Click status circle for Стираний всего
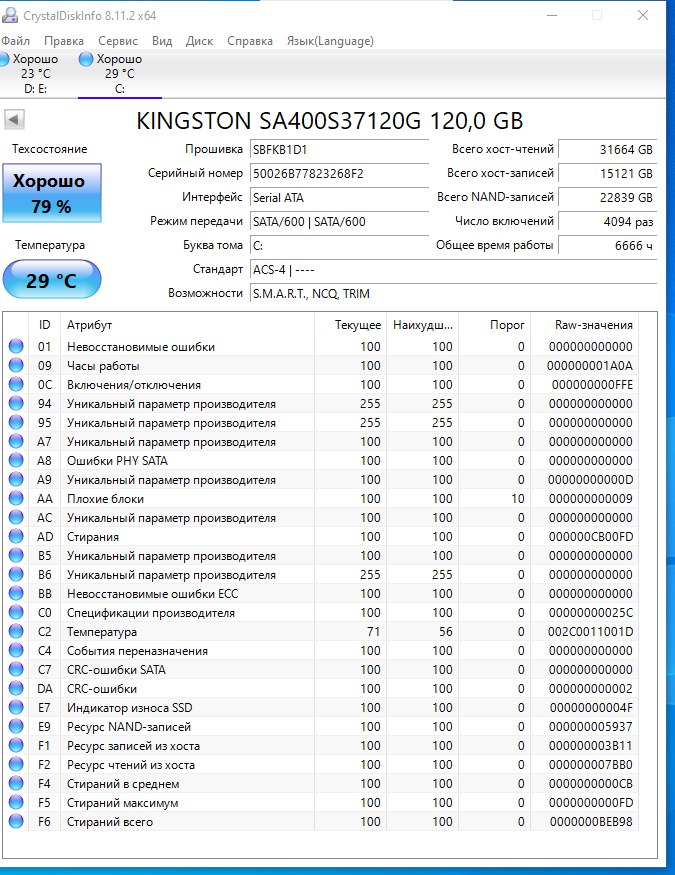 click(16, 821)
